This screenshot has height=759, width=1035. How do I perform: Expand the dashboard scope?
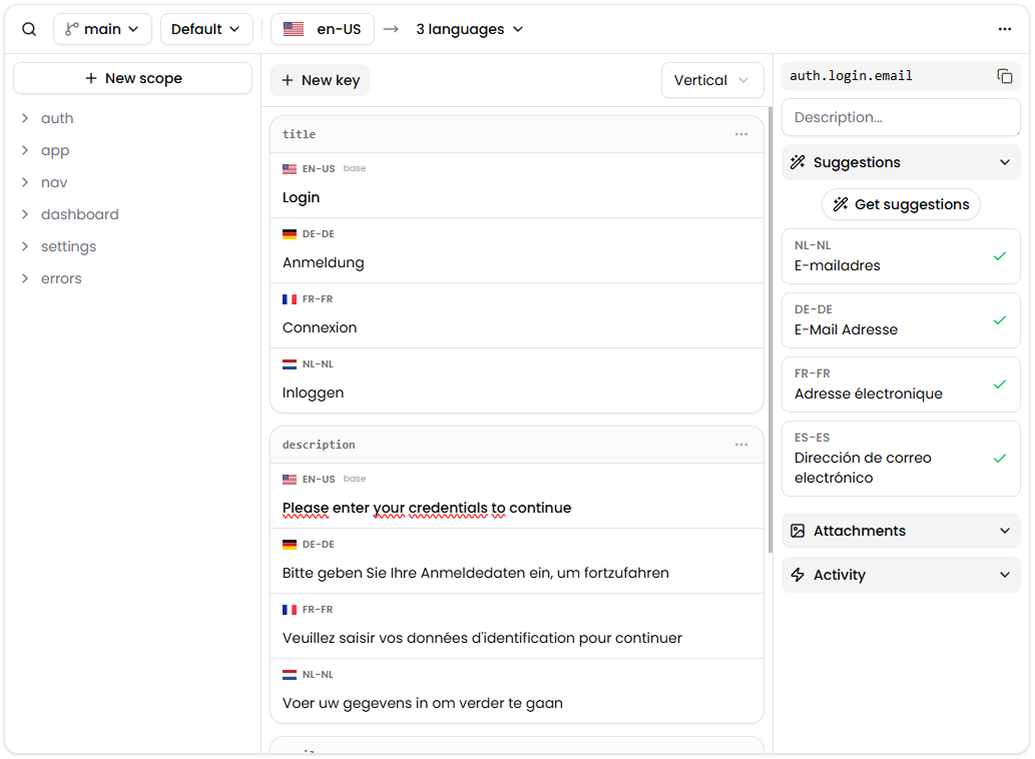(x=24, y=214)
